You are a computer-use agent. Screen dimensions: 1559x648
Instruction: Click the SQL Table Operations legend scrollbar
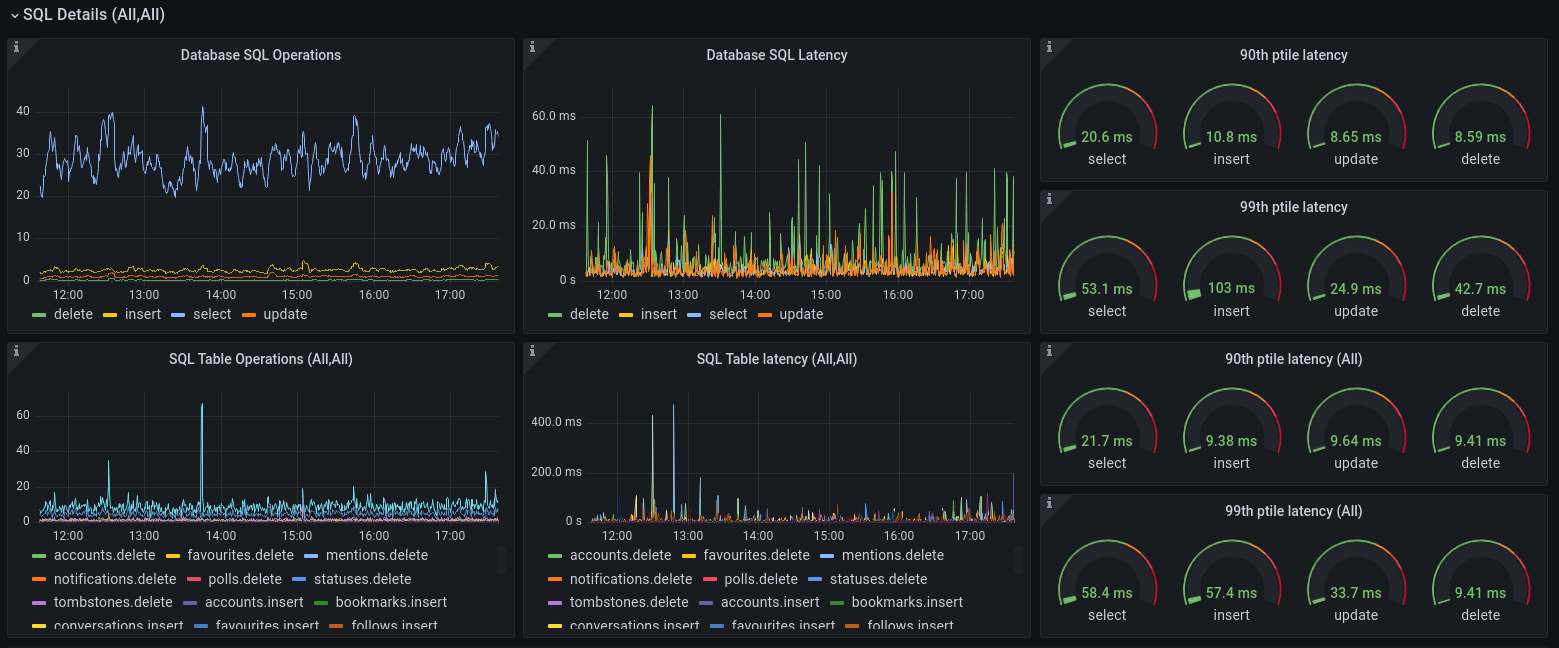[502, 560]
